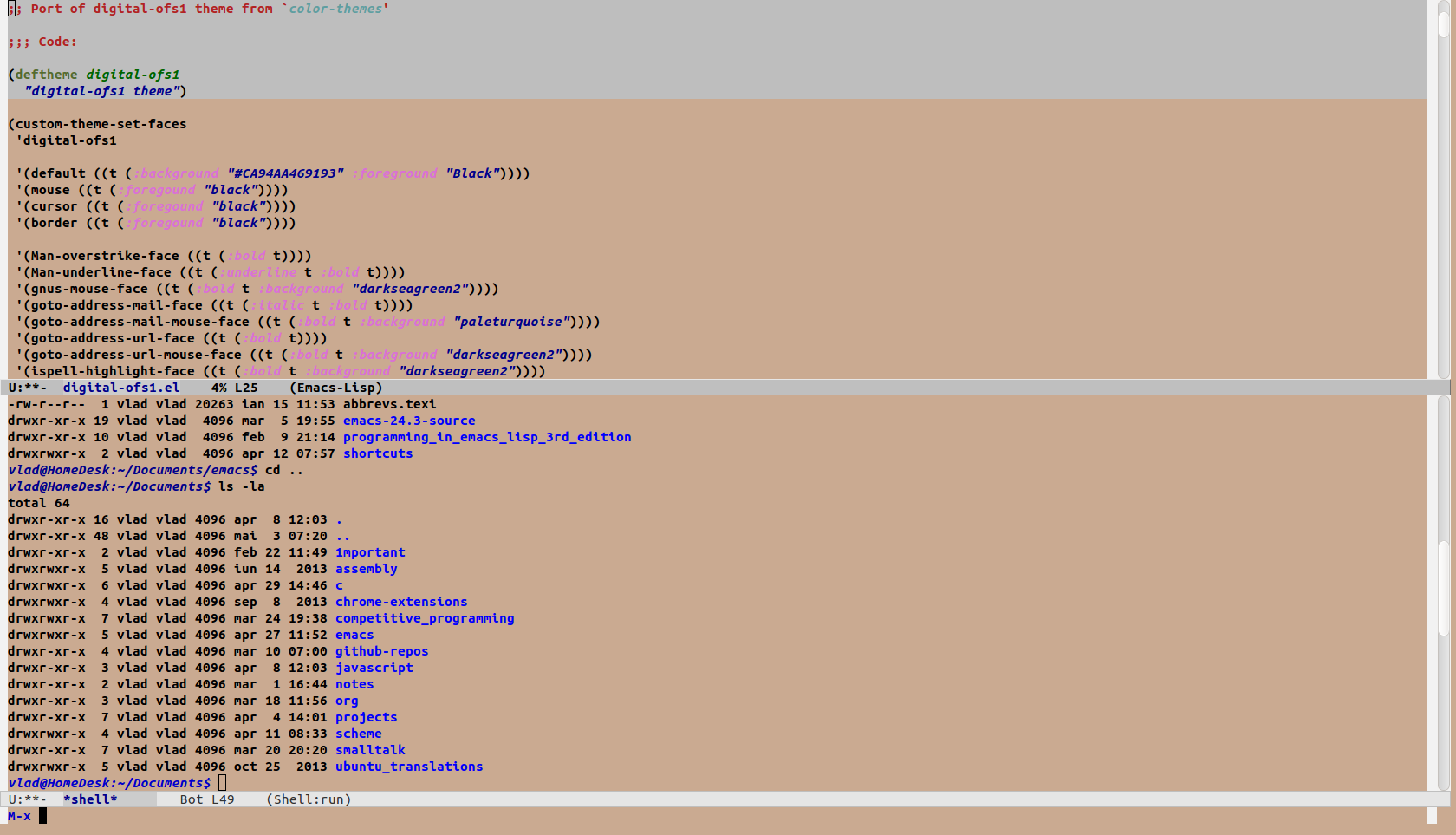Click the emacs-24.3-source directory name
This screenshot has width=1456, height=835.
click(x=409, y=421)
